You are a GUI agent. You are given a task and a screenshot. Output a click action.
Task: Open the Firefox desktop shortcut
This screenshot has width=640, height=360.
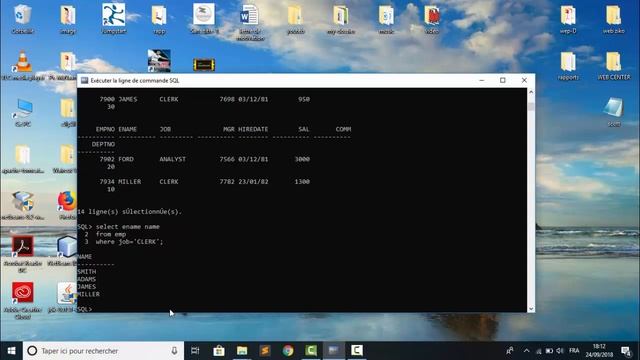[67, 201]
